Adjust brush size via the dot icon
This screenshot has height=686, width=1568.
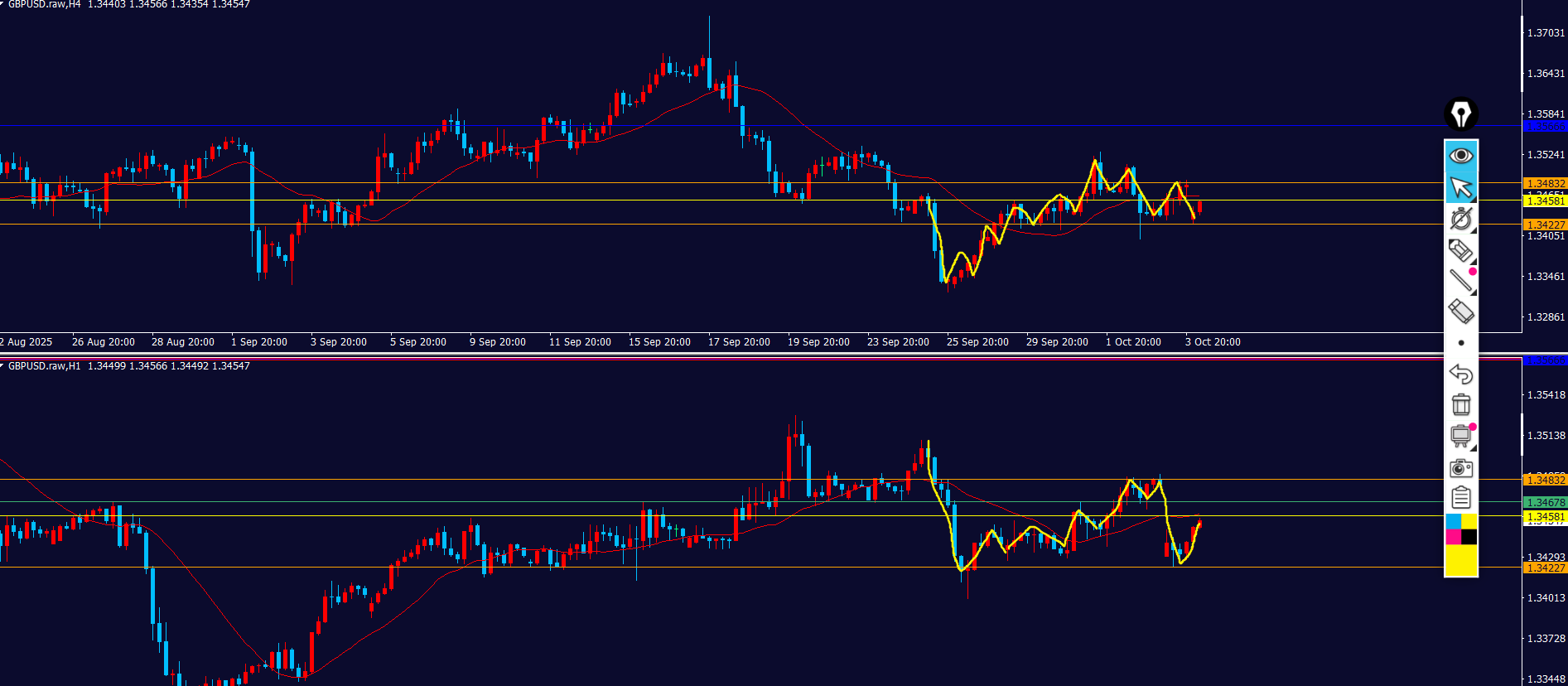point(1461,343)
